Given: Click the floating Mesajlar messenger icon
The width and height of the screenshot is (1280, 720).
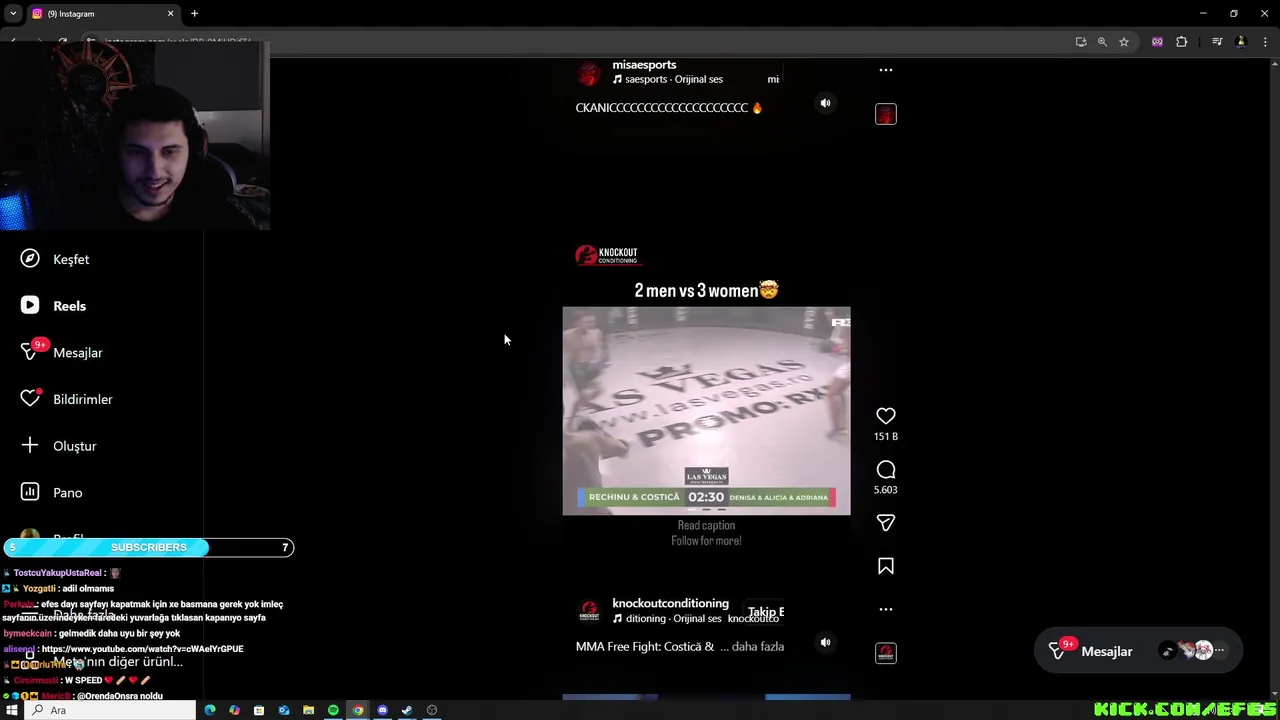Looking at the screenshot, I should (x=1058, y=651).
